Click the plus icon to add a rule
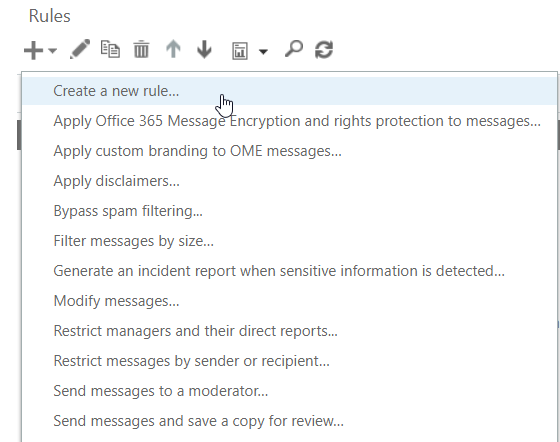This screenshot has height=442, width=560. coord(34,50)
